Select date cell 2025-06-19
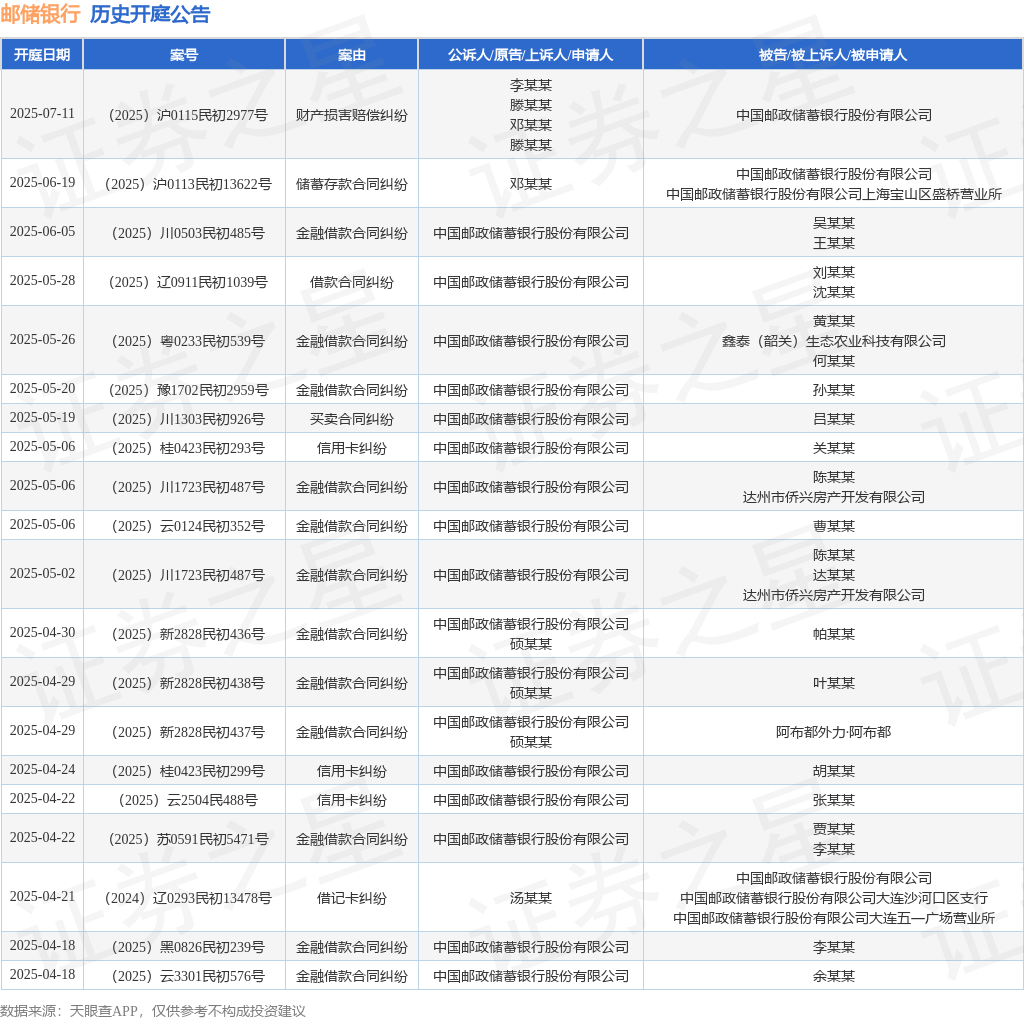The height and width of the screenshot is (1020, 1024). (x=42, y=182)
